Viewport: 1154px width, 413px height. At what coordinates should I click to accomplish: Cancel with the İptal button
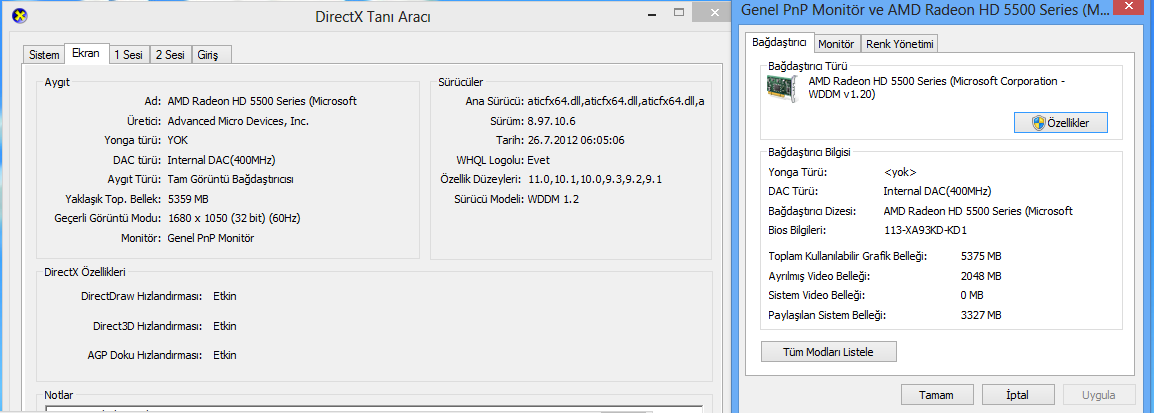coord(1017,395)
